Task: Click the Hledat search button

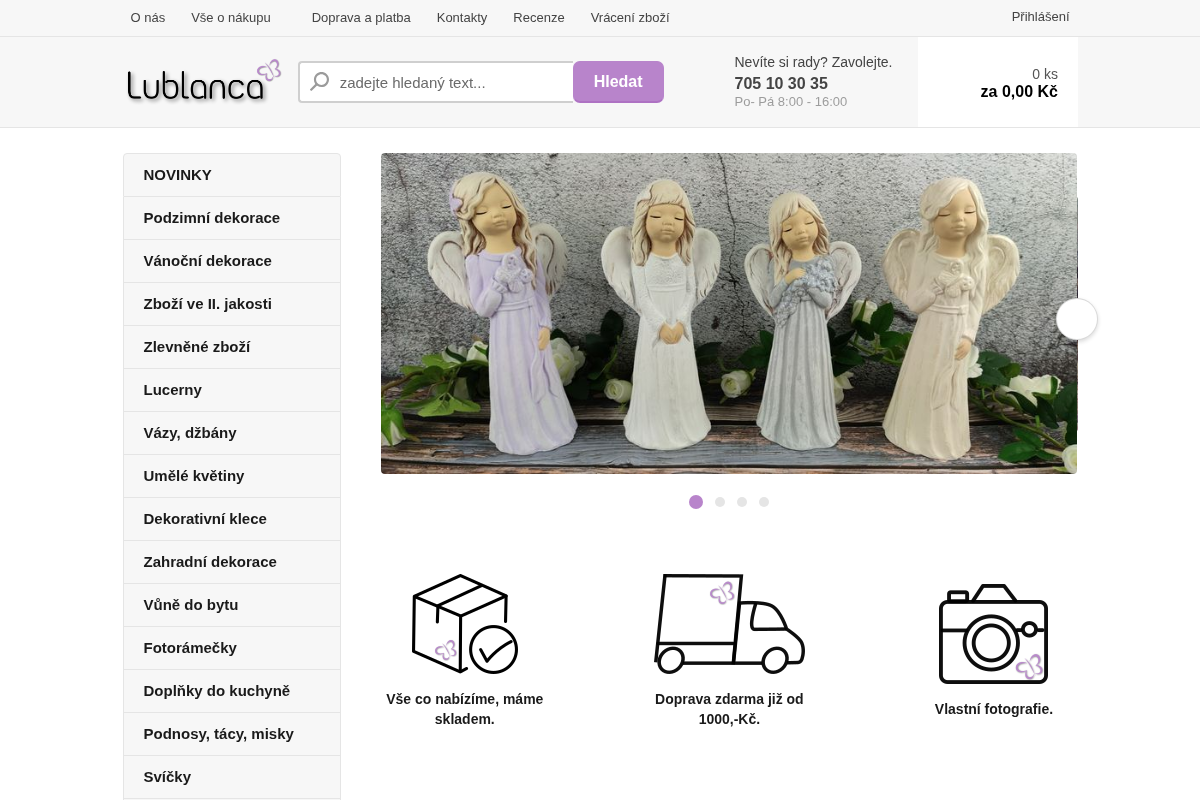Action: (x=618, y=82)
